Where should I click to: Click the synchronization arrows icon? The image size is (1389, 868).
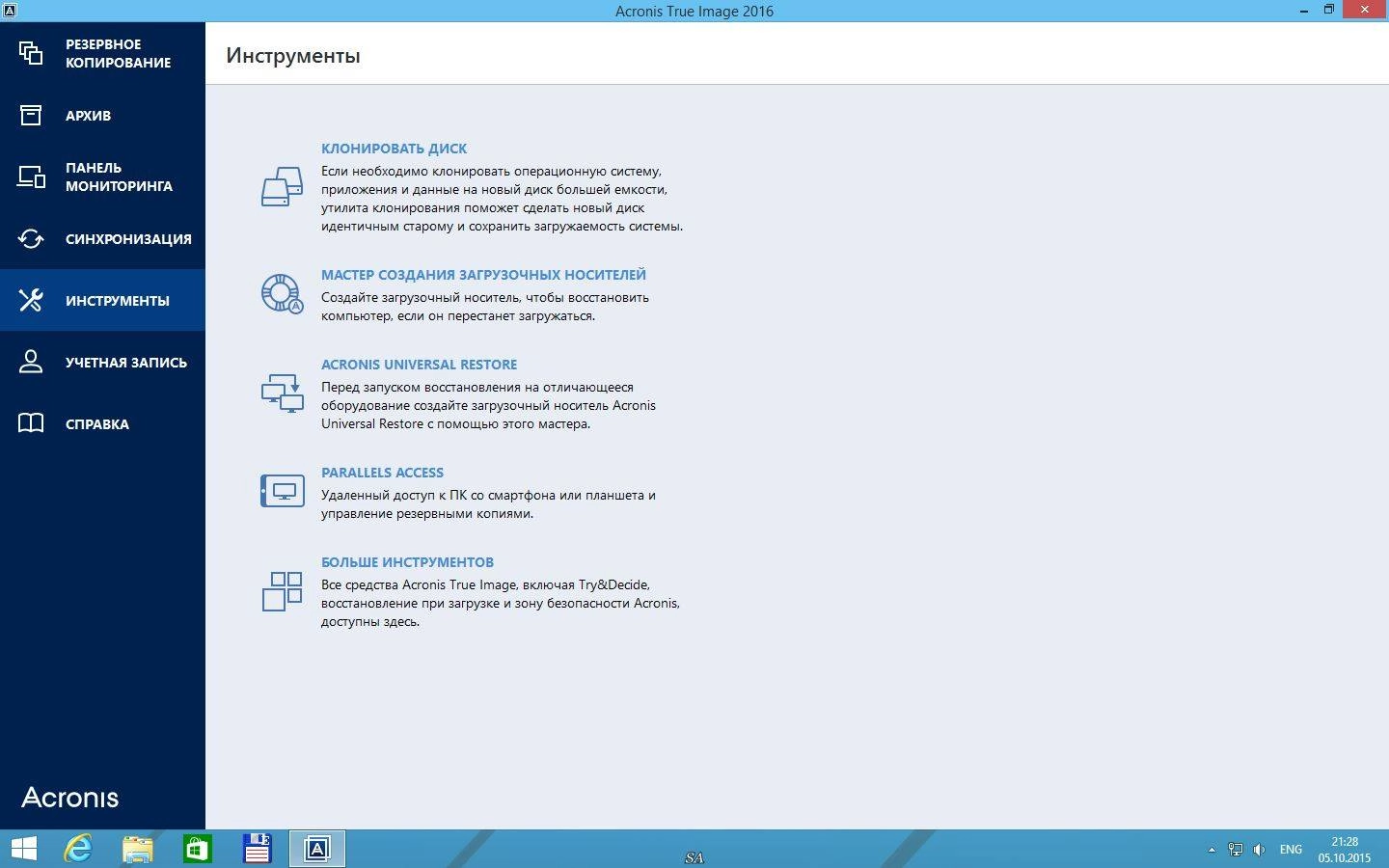click(31, 239)
